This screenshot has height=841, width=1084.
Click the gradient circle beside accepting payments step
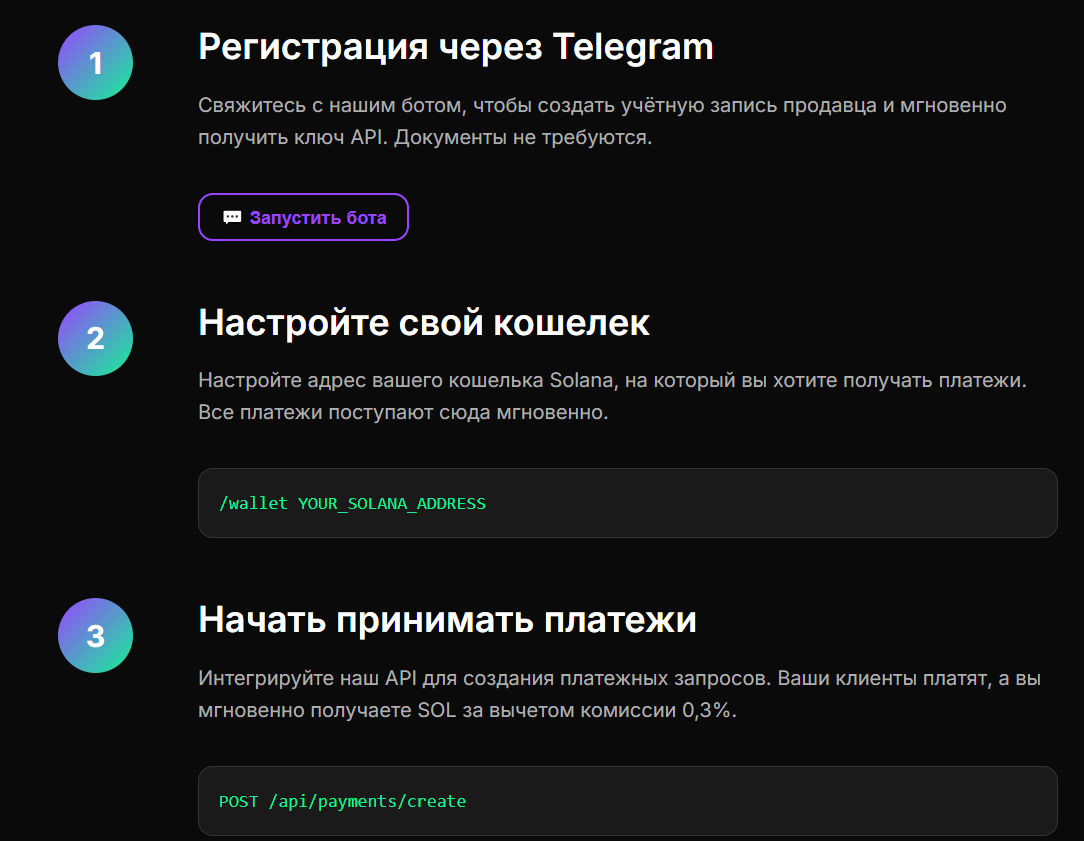click(95, 635)
